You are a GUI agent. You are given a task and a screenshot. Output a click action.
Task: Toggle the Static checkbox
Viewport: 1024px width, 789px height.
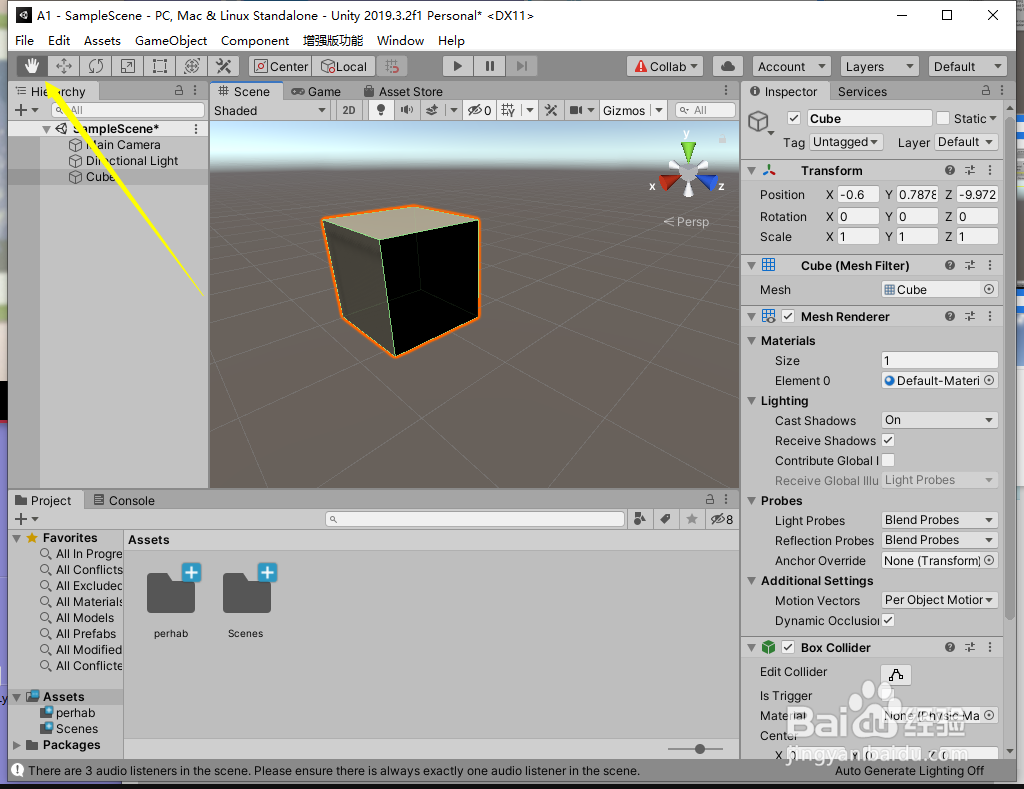(x=942, y=118)
